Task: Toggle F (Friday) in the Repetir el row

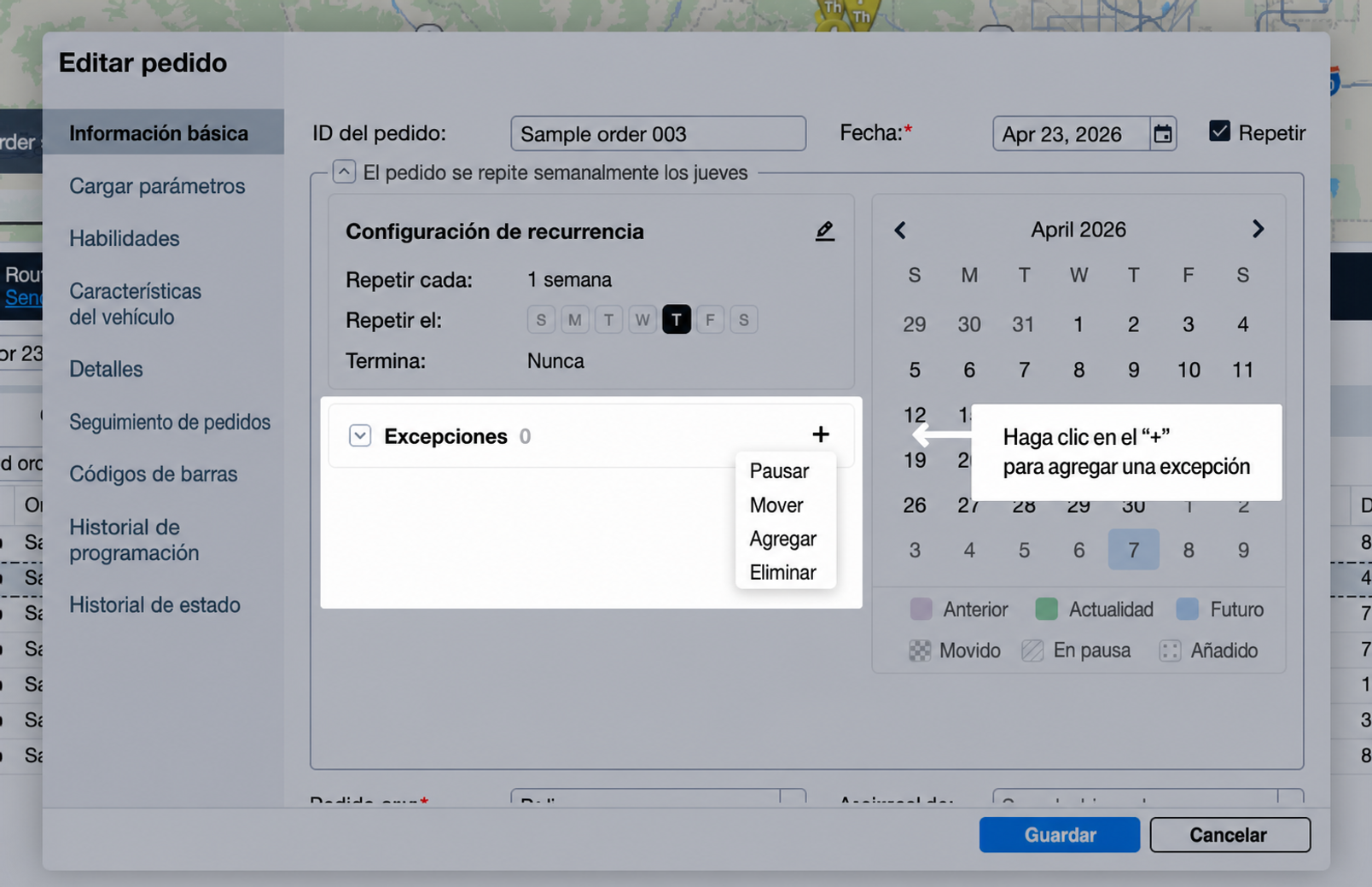Action: point(710,320)
